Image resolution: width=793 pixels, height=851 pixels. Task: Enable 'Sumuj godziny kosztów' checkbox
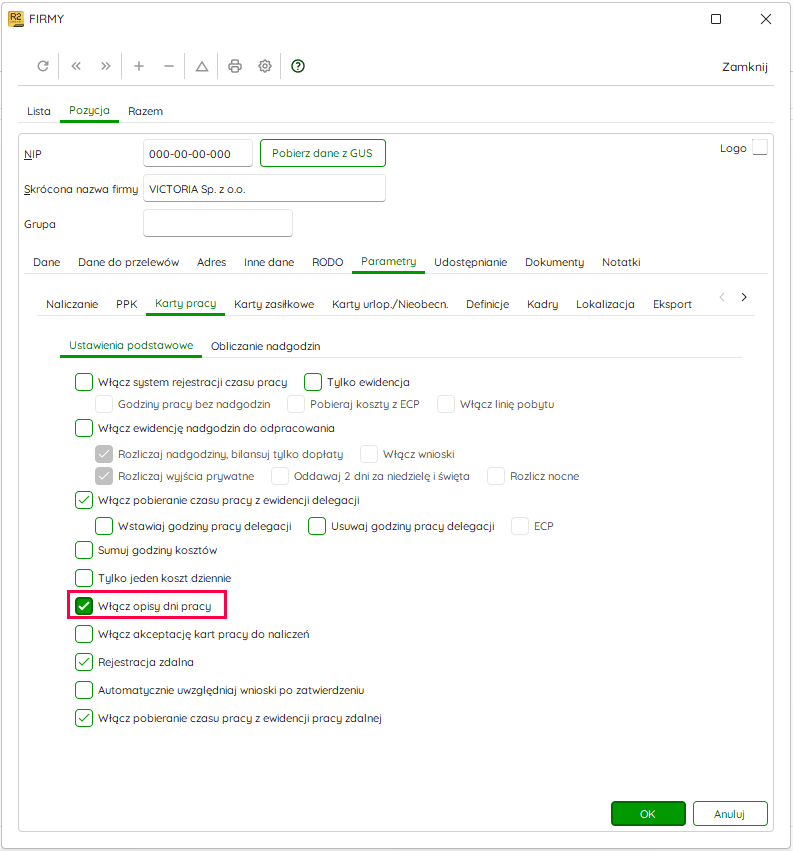[84, 550]
